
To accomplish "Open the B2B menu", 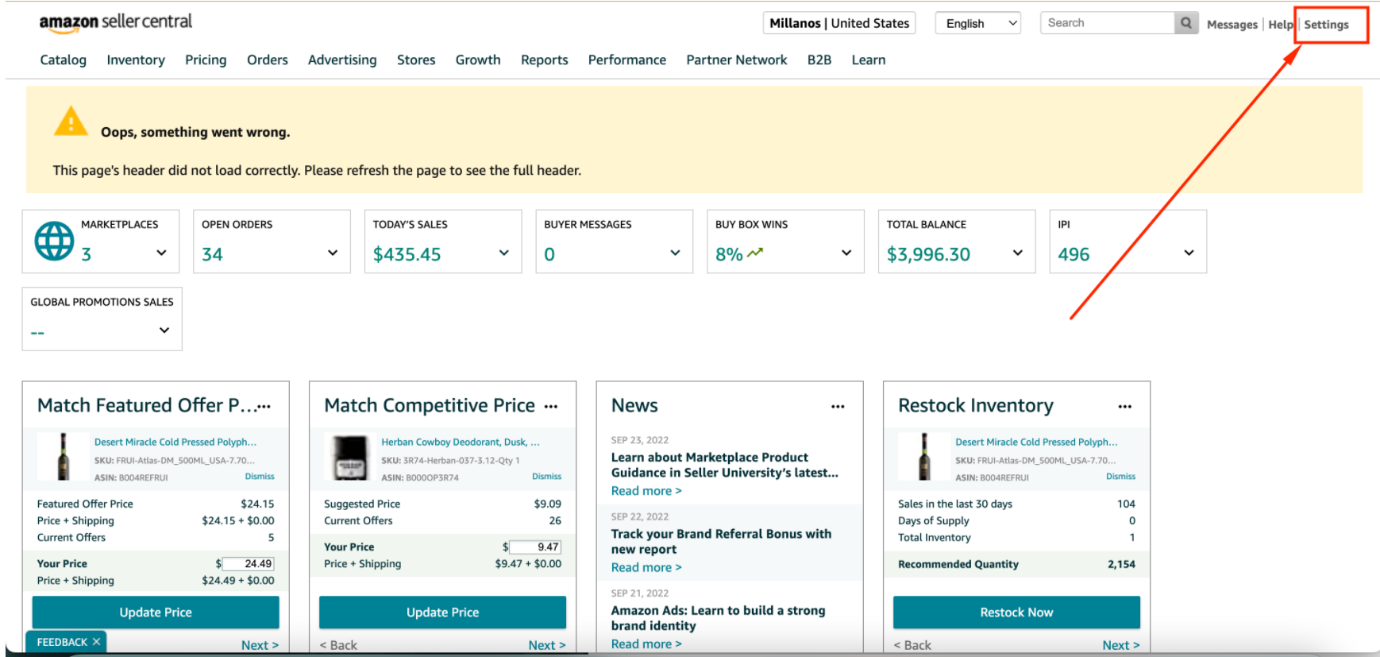I will (x=819, y=60).
